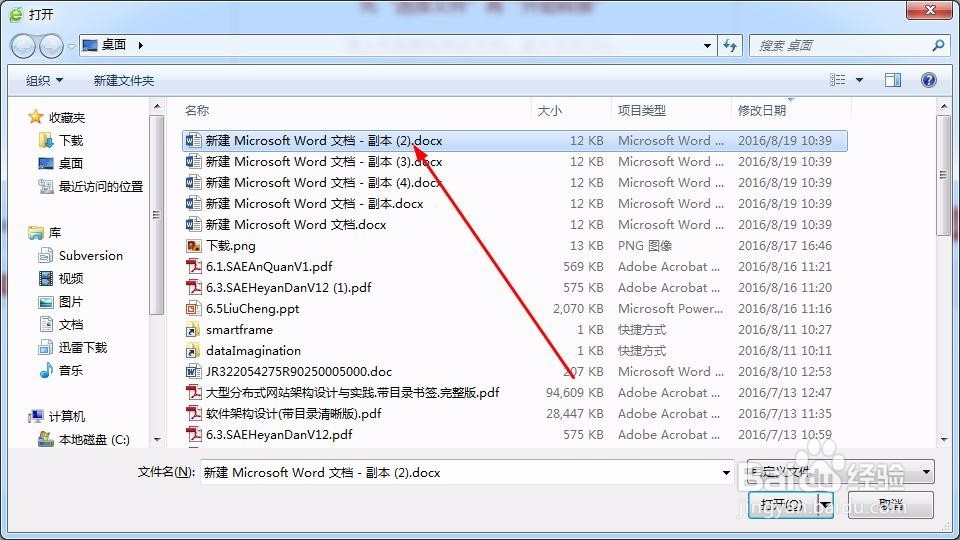Click in the search desktop field
Image resolution: width=960 pixels, height=540 pixels.
click(x=839, y=45)
